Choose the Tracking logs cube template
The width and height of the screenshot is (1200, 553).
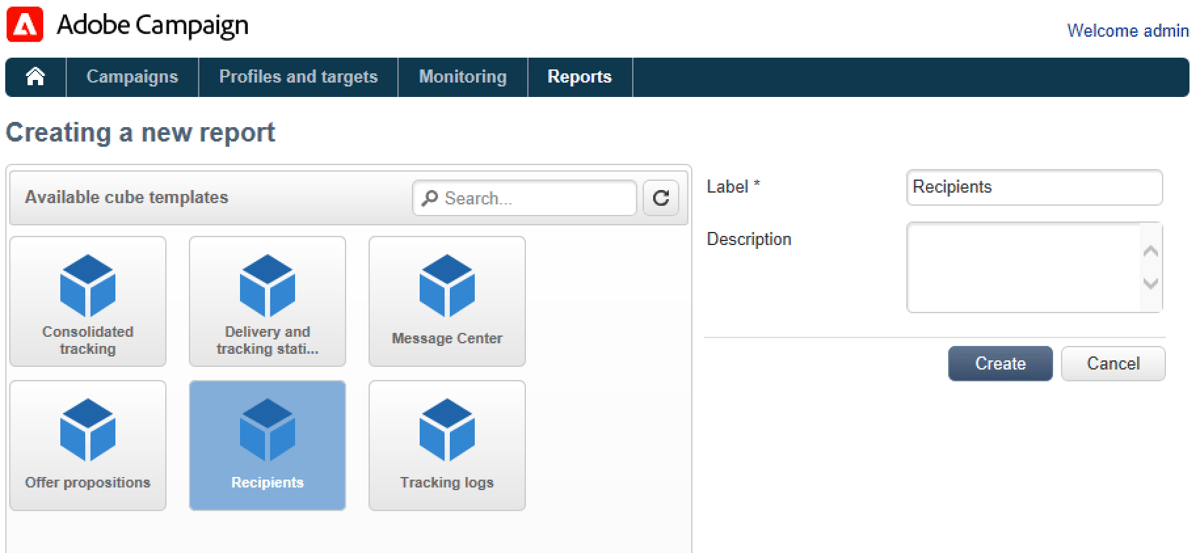(x=447, y=446)
